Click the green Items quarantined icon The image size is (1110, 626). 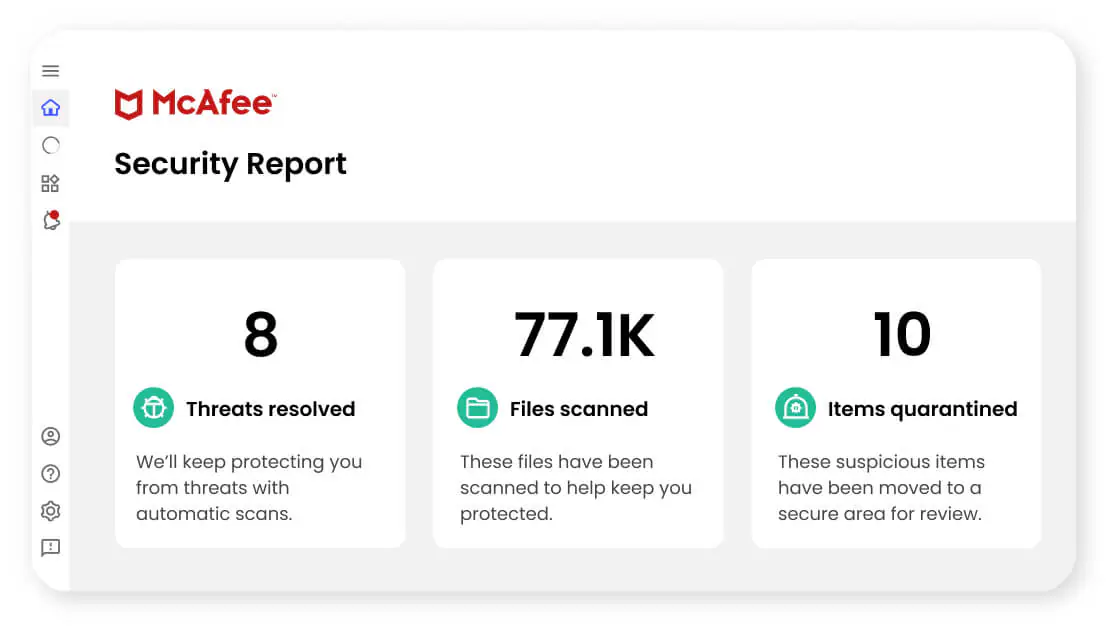[795, 408]
